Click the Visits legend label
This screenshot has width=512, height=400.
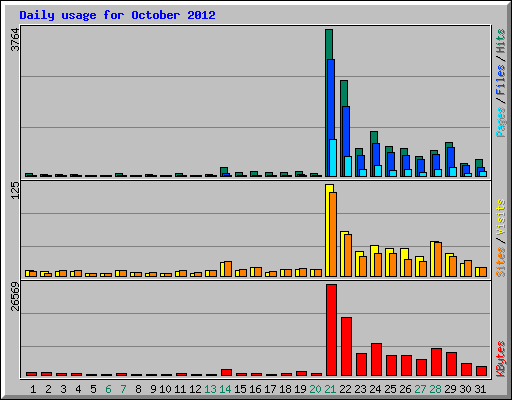pyautogui.click(x=501, y=217)
